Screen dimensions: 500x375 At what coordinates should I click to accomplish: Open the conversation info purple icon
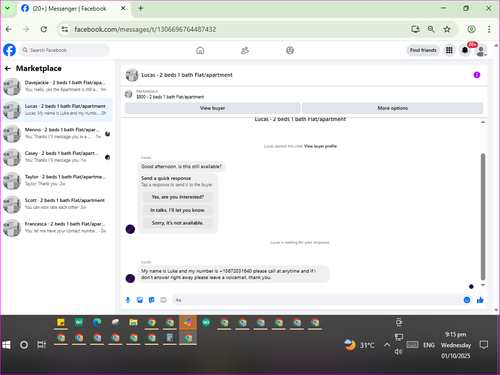[x=477, y=75]
